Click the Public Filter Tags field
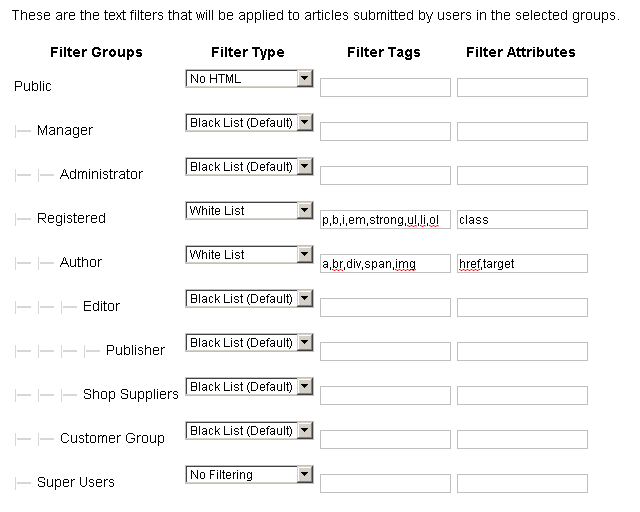Image resolution: width=640 pixels, height=512 pixels. [x=385, y=88]
